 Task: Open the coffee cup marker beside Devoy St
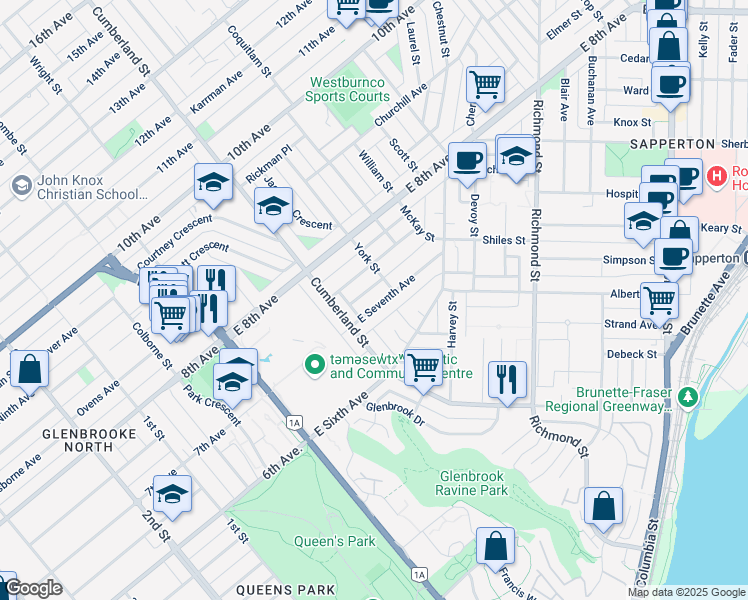coord(467,162)
